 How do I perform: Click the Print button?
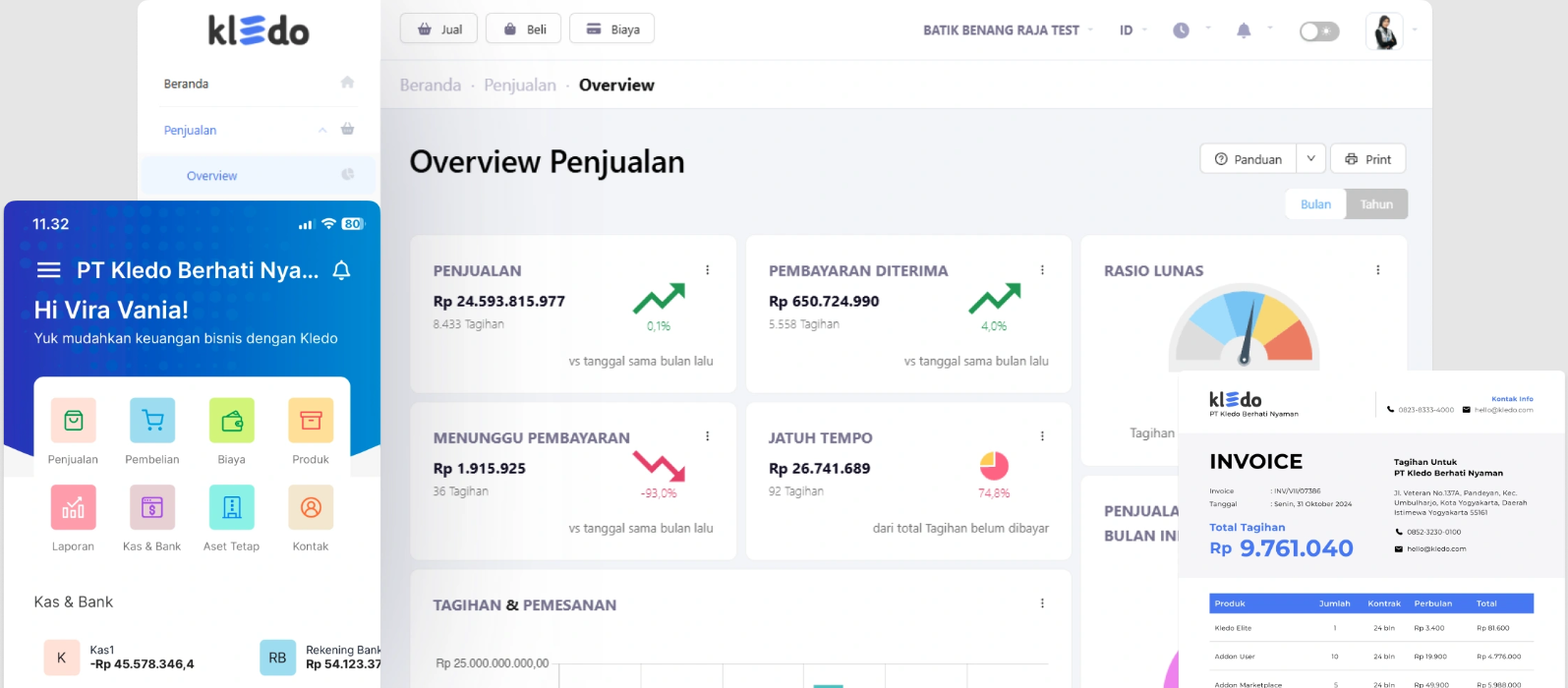click(x=1367, y=159)
